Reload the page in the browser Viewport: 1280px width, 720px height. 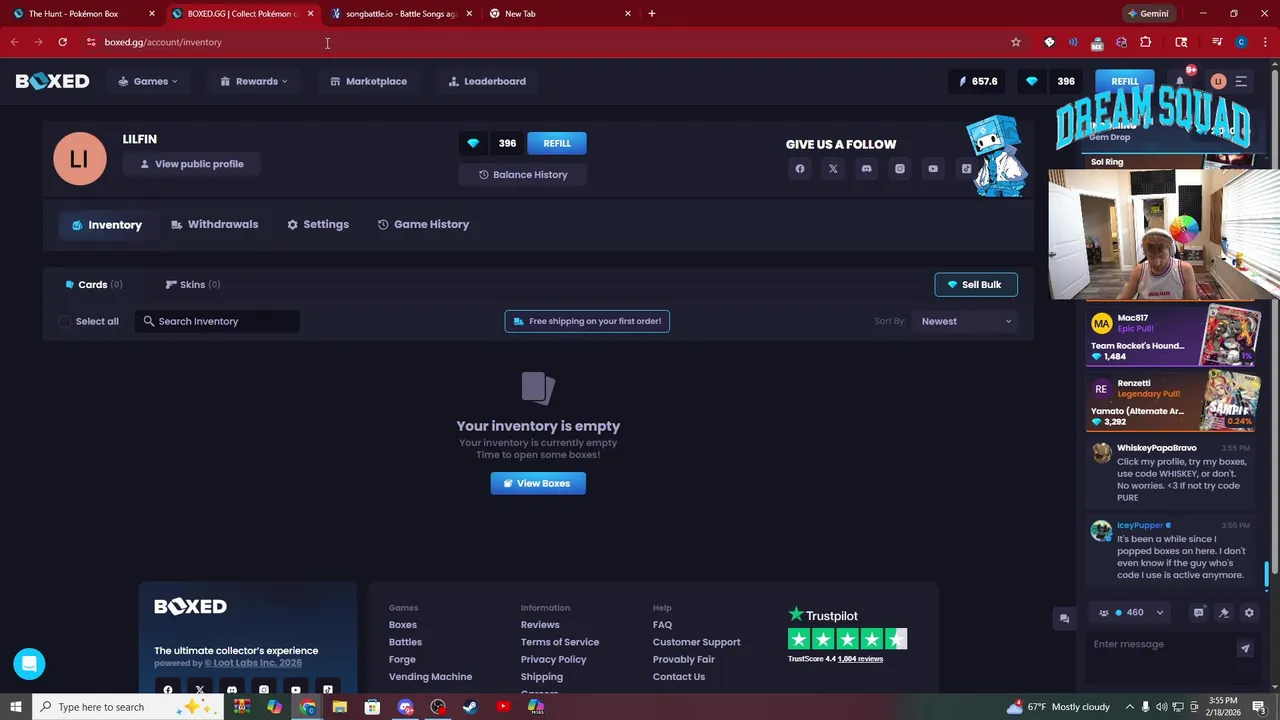[62, 42]
